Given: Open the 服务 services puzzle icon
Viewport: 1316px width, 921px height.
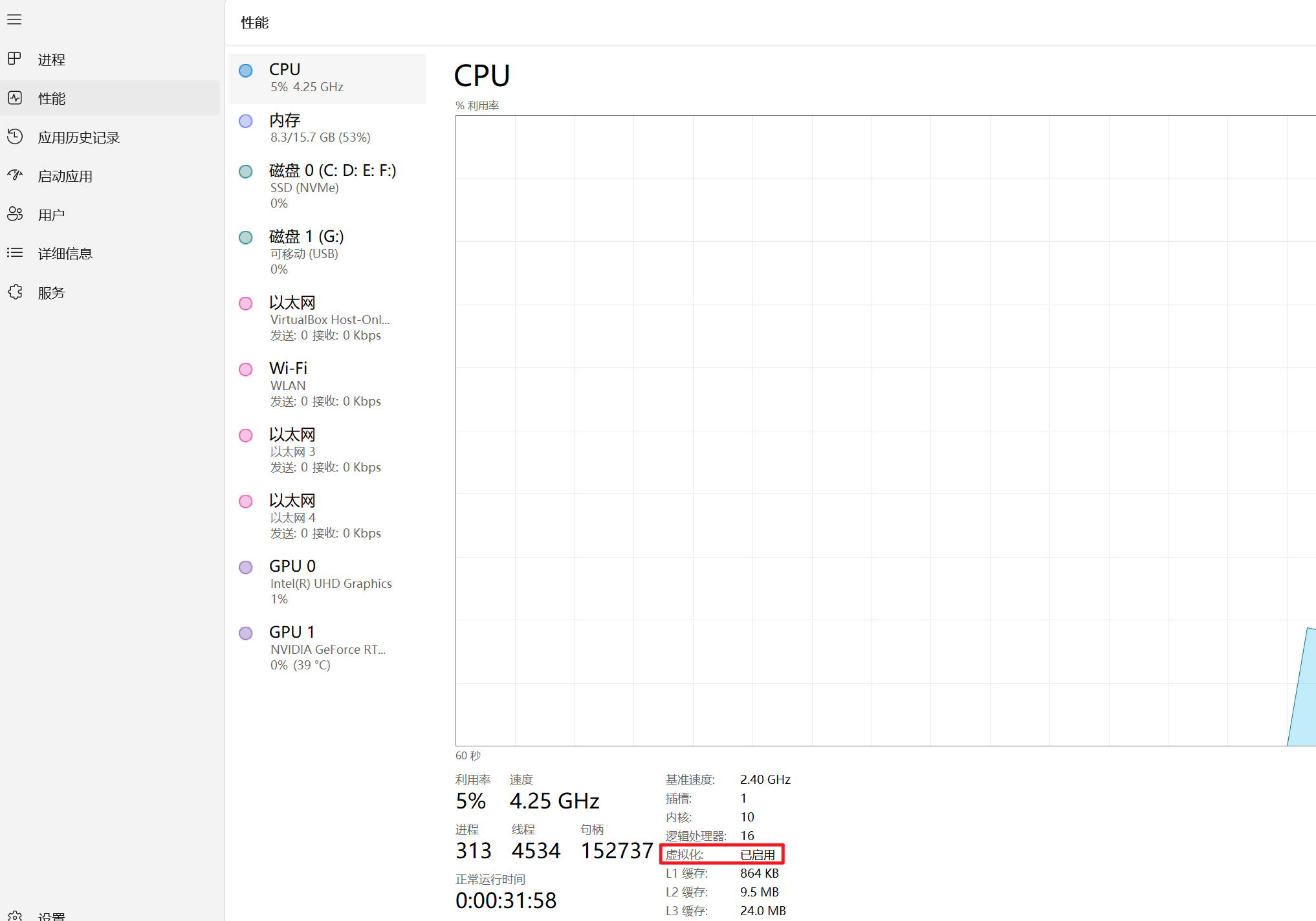Looking at the screenshot, I should click(14, 292).
